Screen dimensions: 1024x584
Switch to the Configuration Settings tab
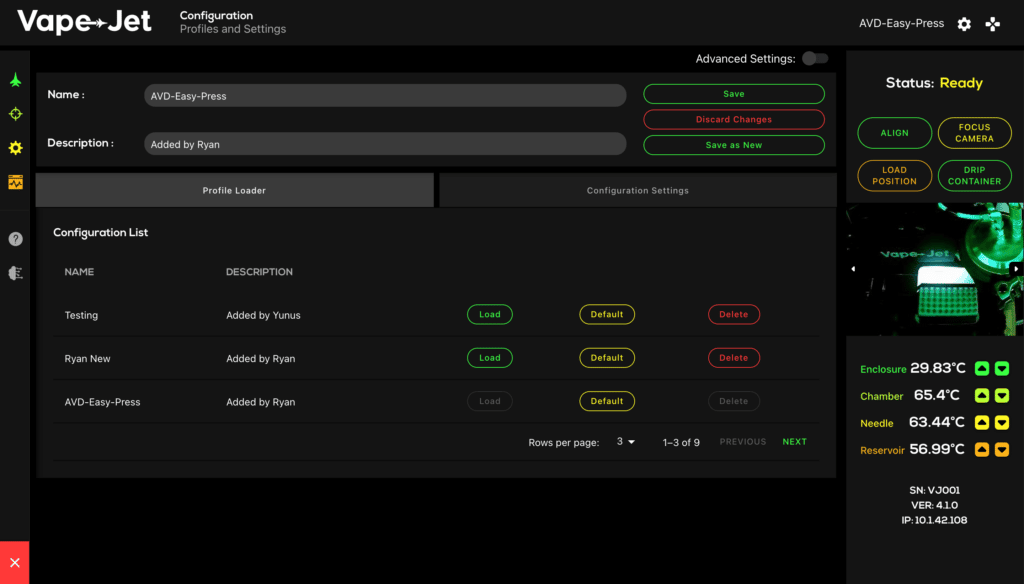[x=638, y=190]
